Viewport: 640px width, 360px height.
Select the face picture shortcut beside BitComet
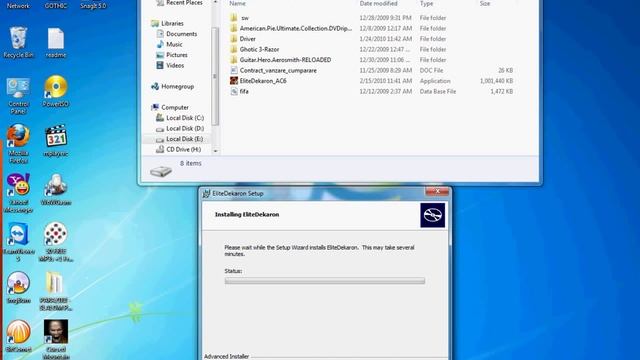pos(56,339)
